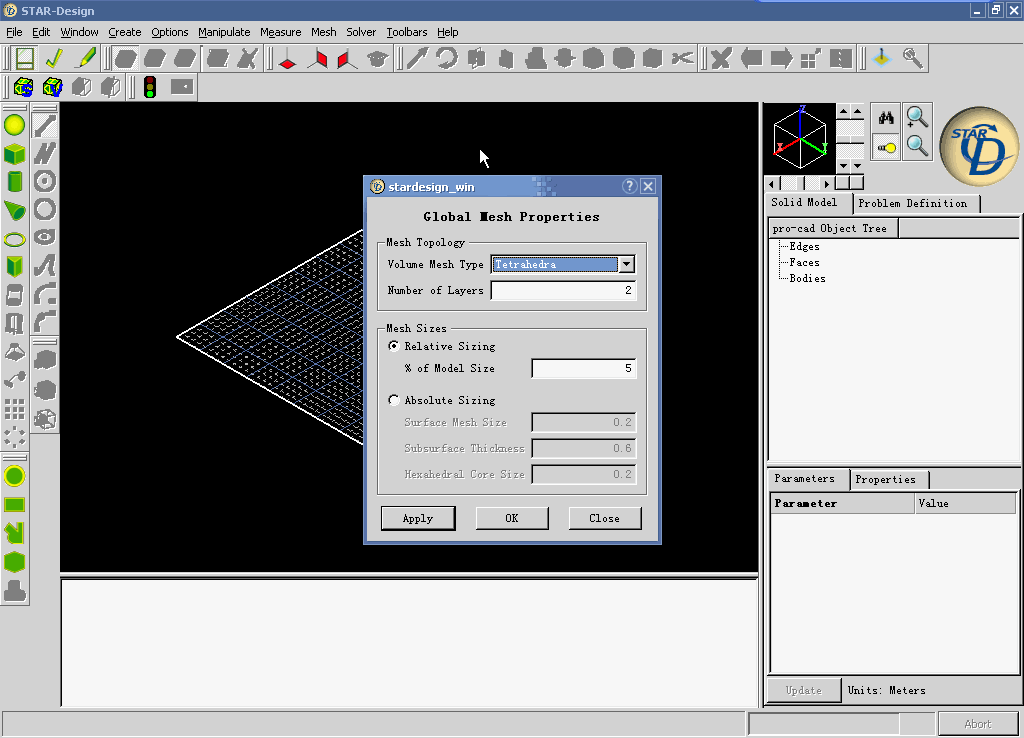Click the Value column header
1024x738 pixels.
(x=965, y=504)
